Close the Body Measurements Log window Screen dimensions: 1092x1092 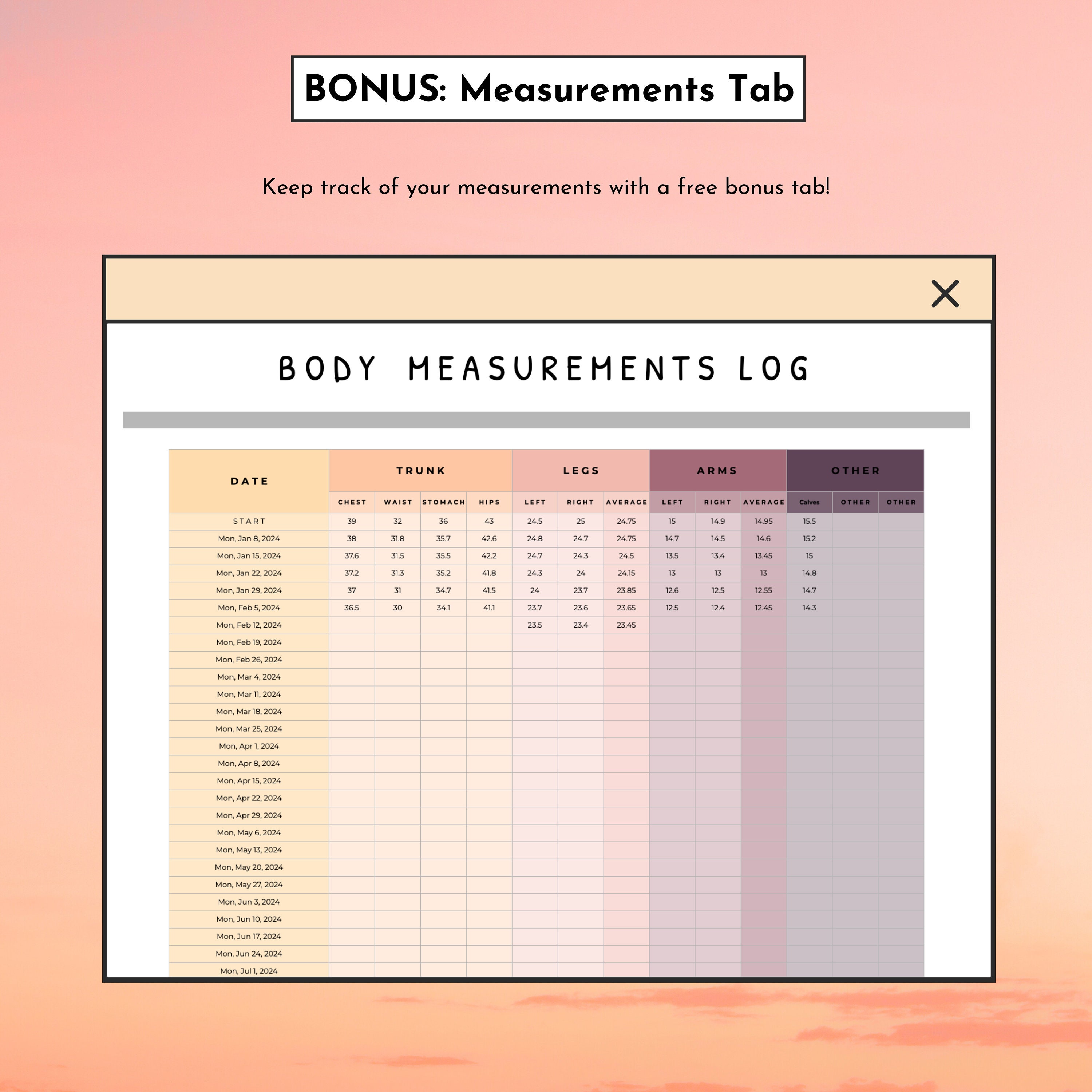tap(946, 294)
